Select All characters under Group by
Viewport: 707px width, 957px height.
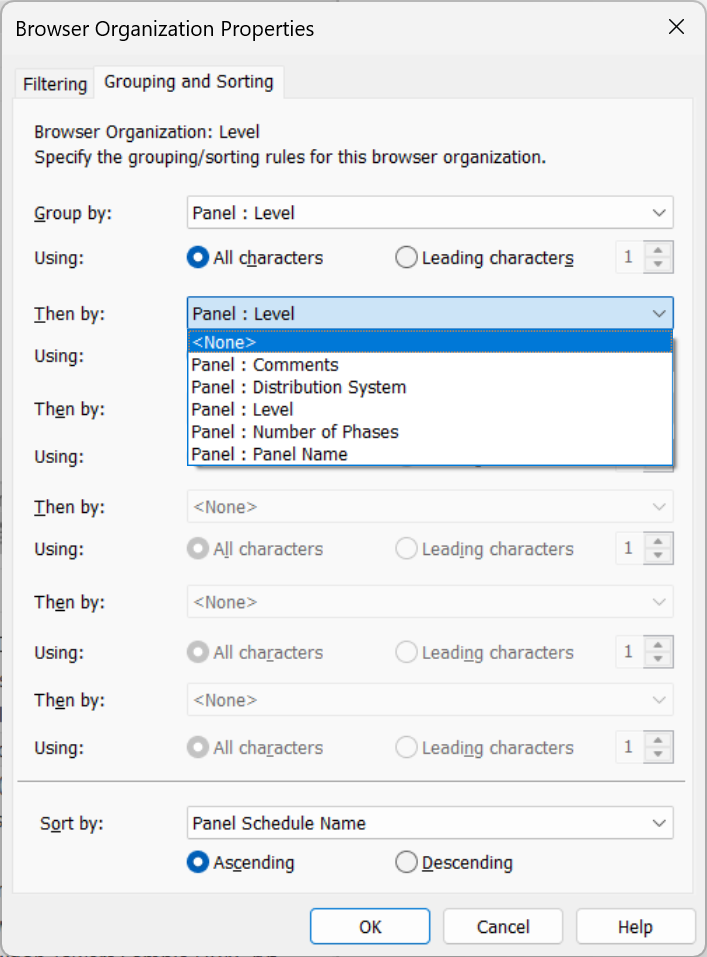tap(198, 258)
